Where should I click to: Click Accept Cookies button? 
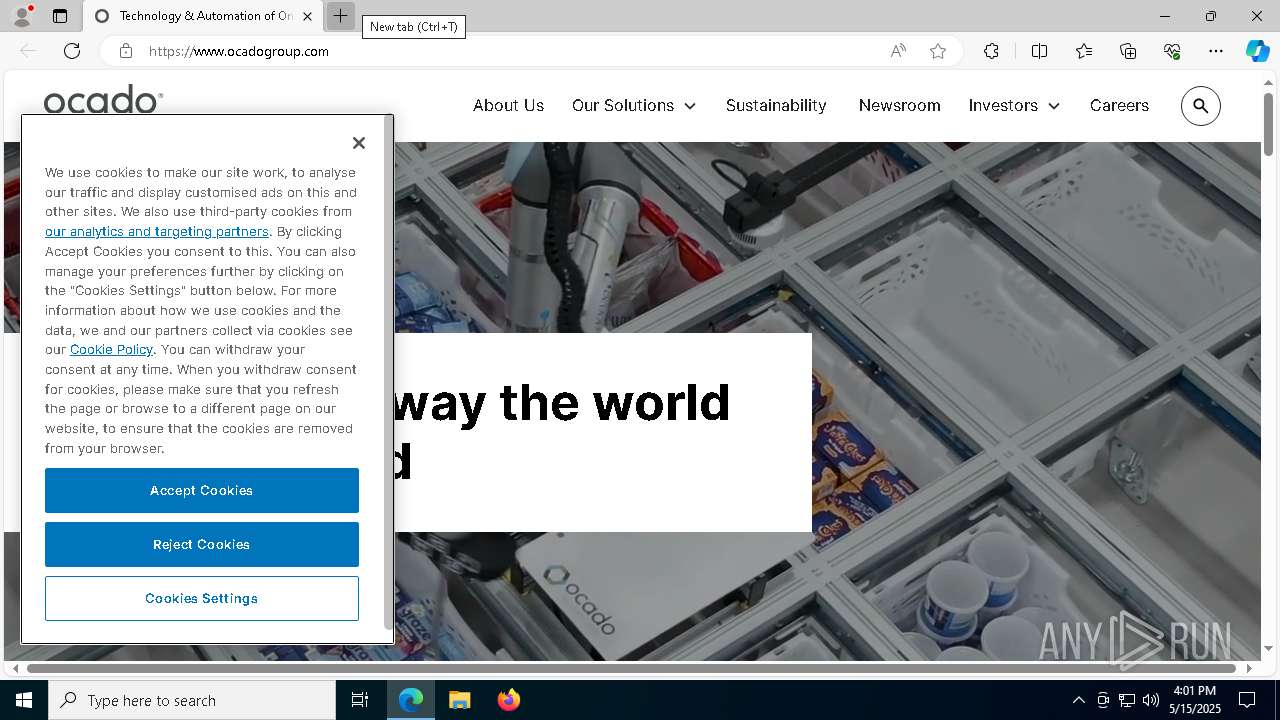pyautogui.click(x=202, y=490)
